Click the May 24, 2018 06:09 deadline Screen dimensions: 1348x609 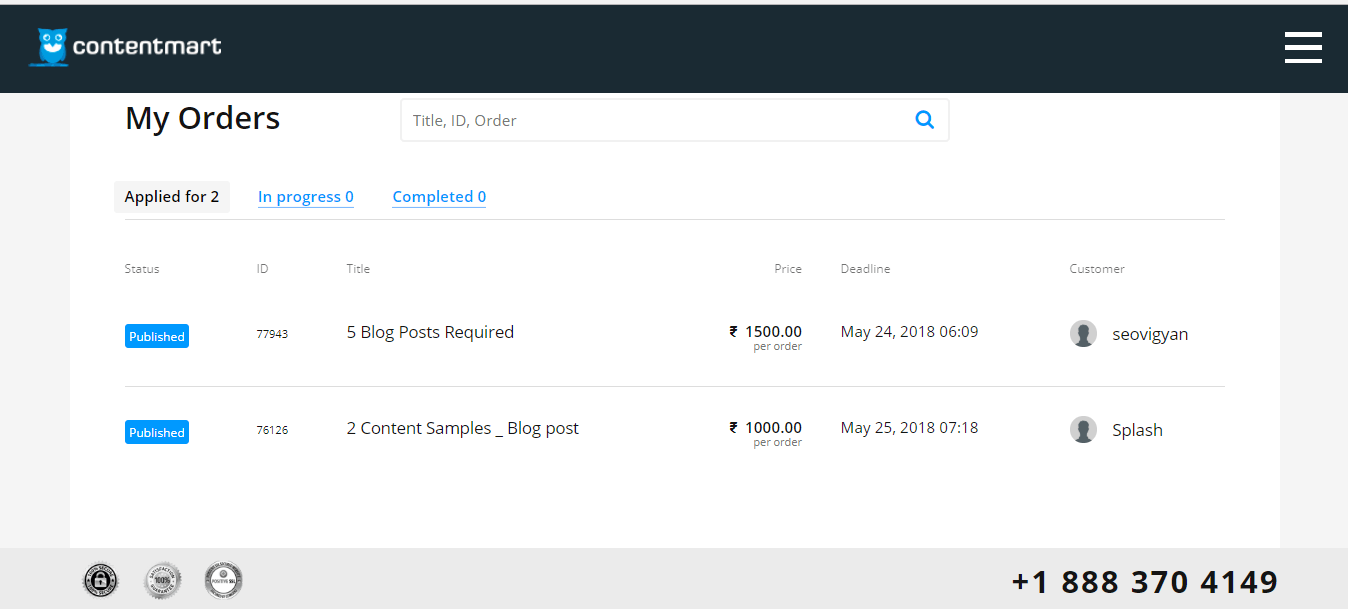[909, 332]
